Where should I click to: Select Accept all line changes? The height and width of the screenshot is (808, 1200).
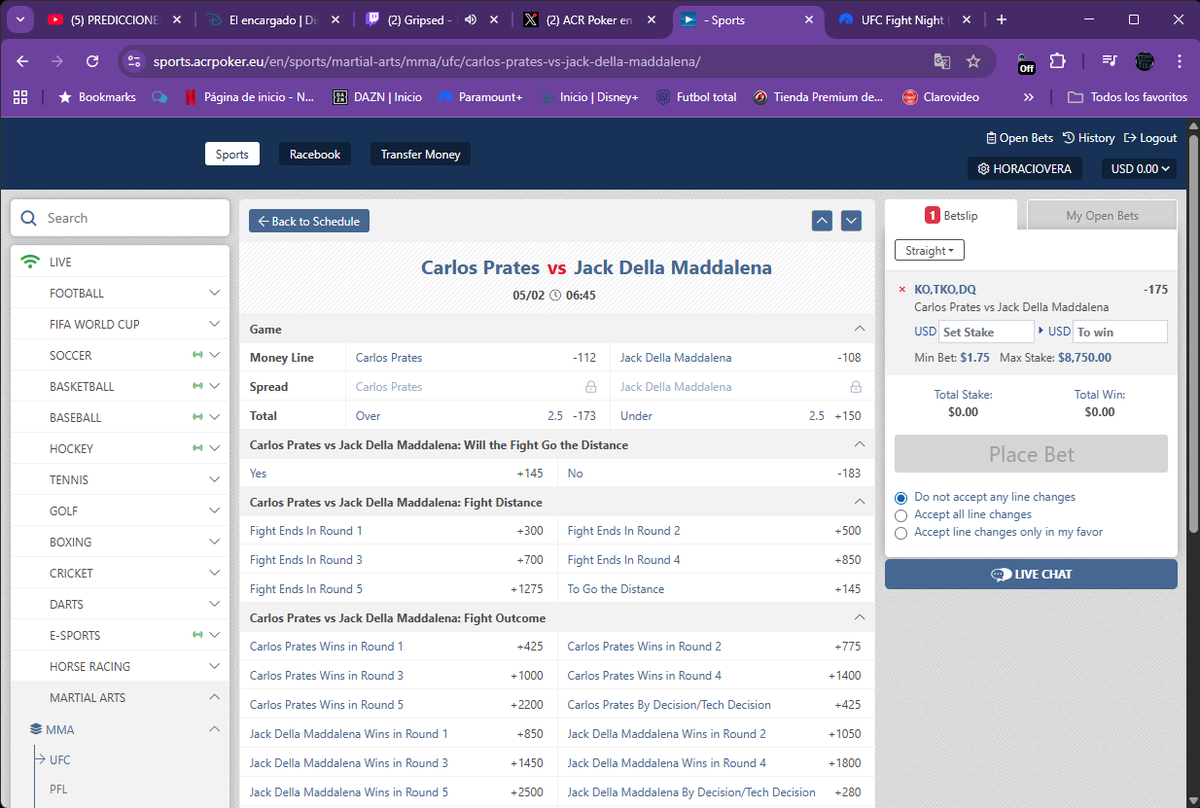point(902,515)
